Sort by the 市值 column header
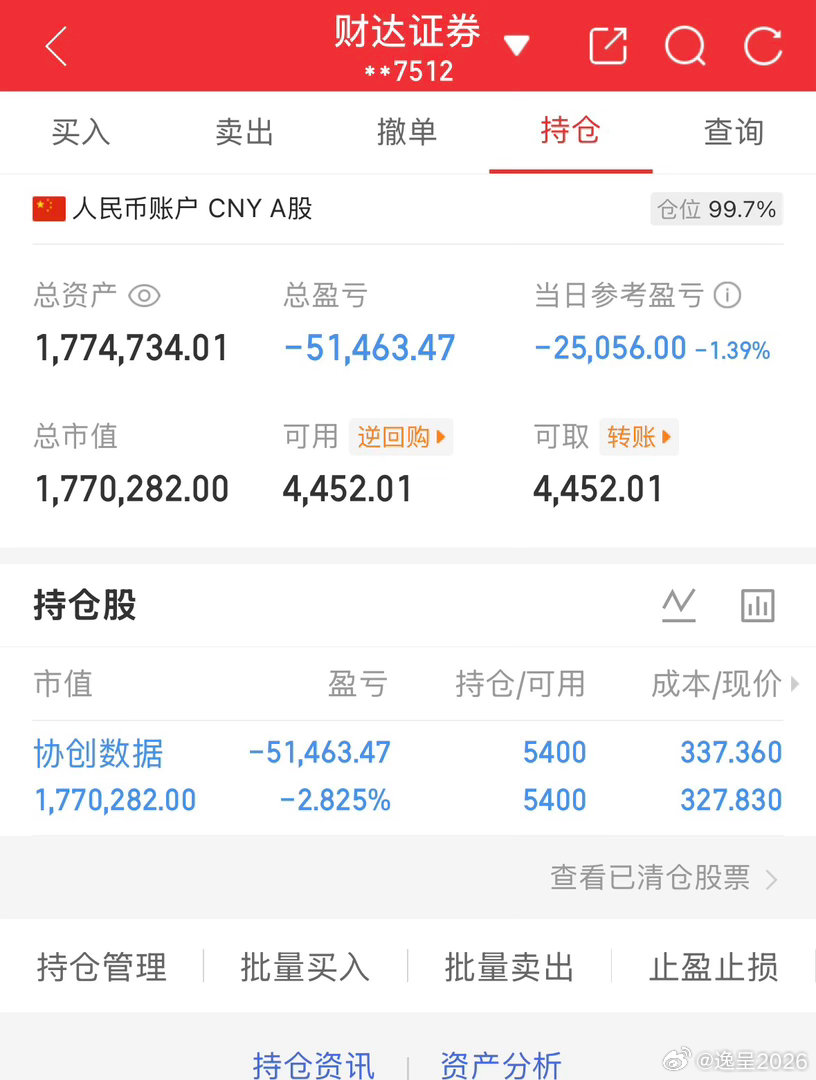 tap(63, 684)
